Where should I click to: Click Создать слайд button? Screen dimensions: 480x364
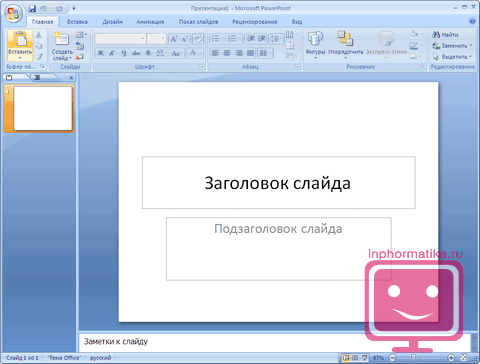(62, 45)
